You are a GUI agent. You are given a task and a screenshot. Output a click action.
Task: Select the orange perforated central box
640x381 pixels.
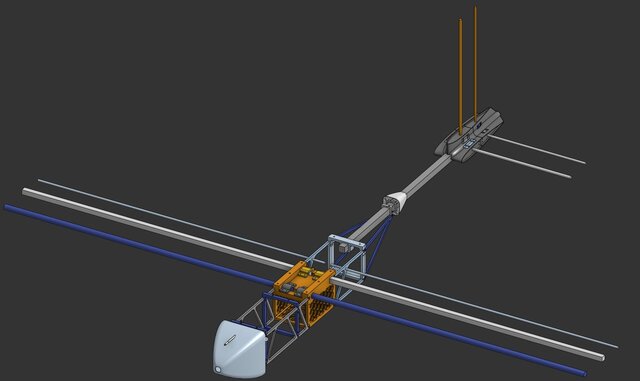point(304,292)
